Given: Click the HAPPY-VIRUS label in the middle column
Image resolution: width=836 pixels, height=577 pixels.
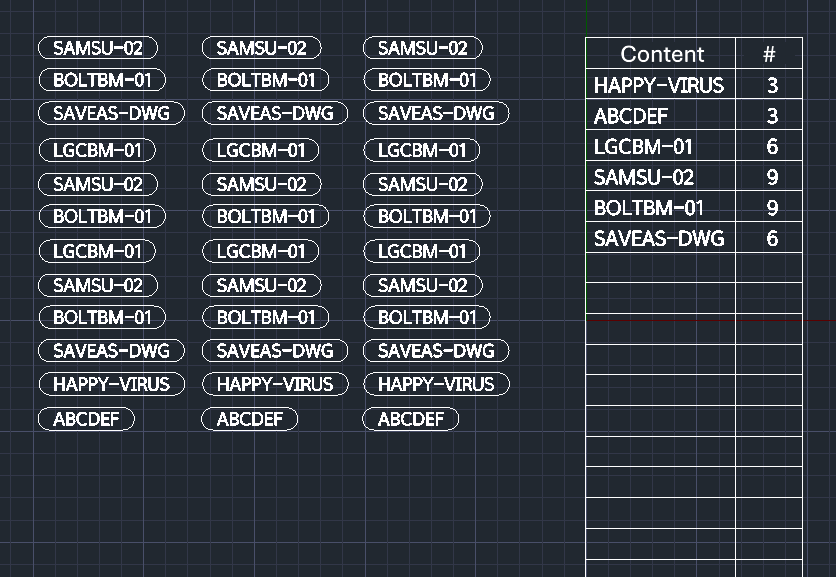Looking at the screenshot, I should pyautogui.click(x=274, y=384).
